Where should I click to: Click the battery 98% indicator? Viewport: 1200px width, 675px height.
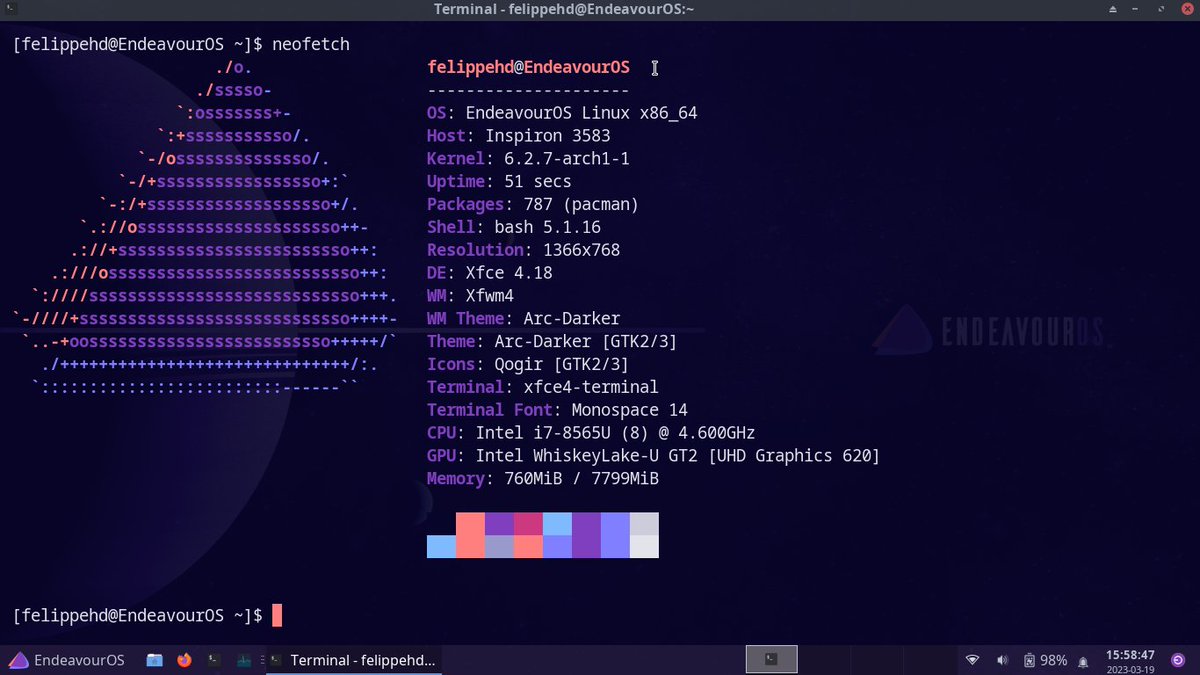coord(1045,660)
